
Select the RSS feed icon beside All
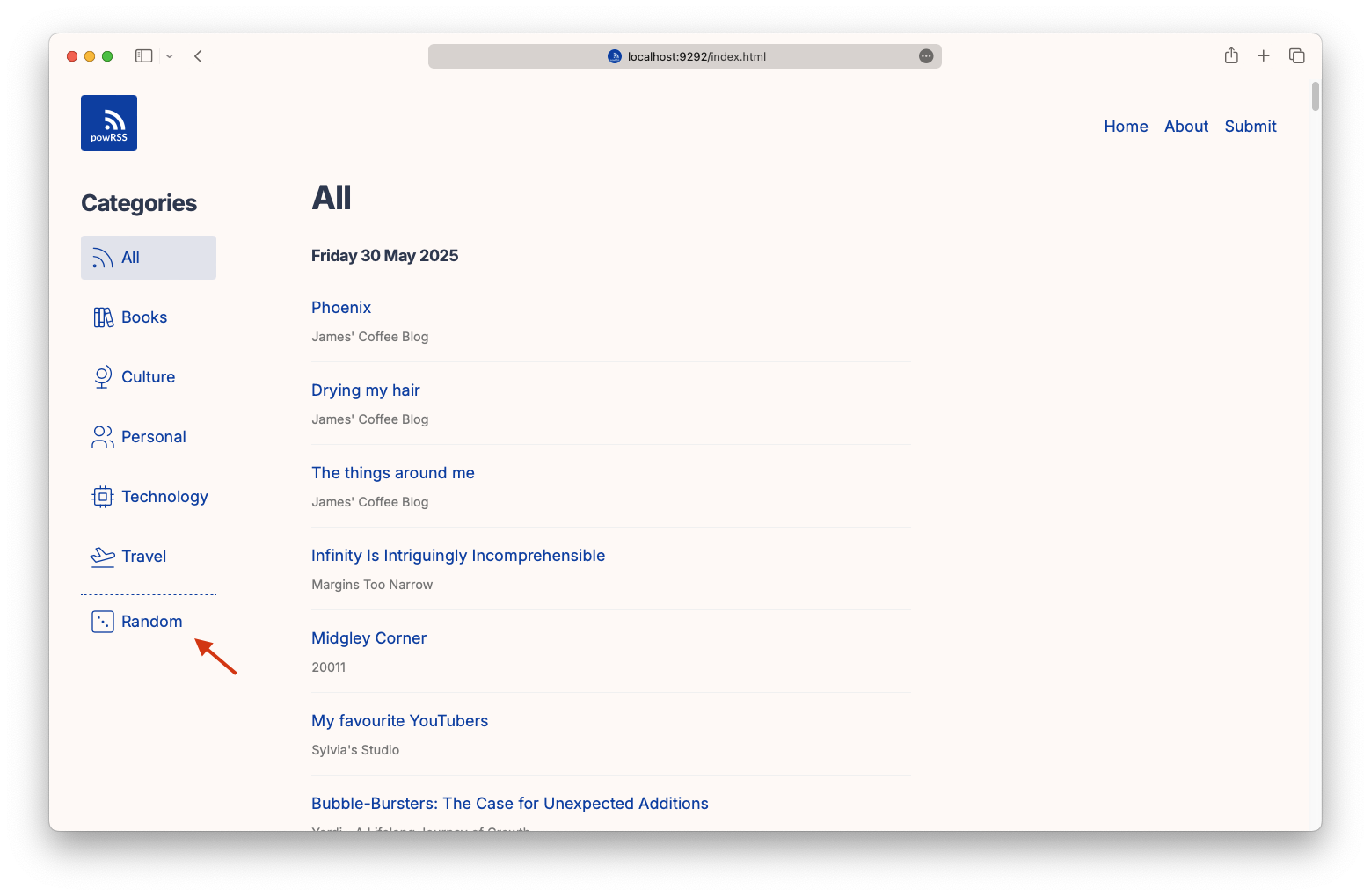[102, 257]
